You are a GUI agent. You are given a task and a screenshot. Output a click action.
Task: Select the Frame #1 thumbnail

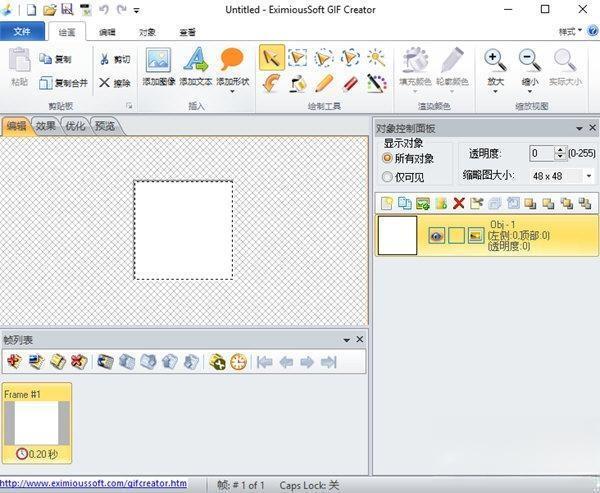click(37, 423)
